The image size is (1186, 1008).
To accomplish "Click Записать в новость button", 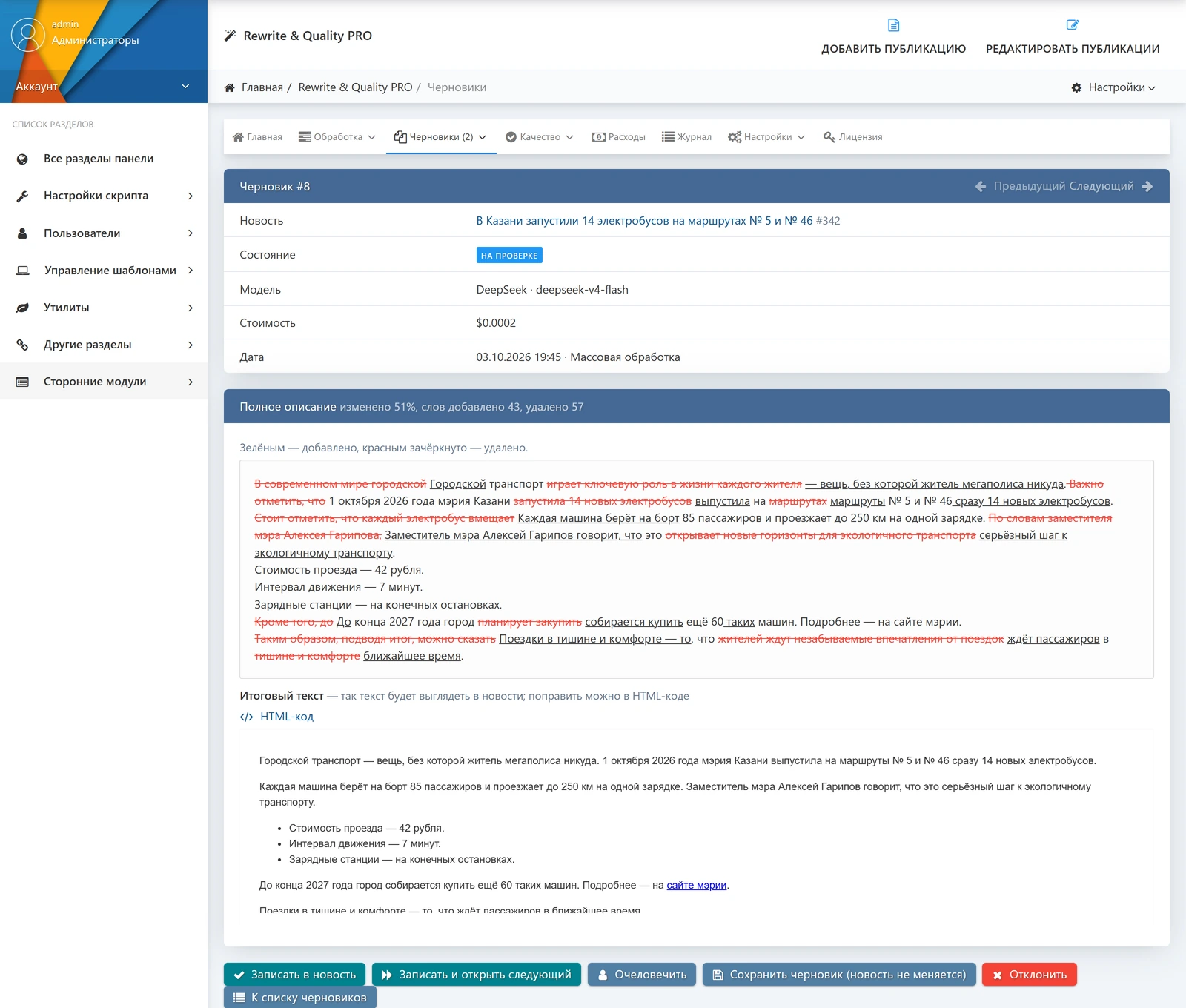I will 295,975.
